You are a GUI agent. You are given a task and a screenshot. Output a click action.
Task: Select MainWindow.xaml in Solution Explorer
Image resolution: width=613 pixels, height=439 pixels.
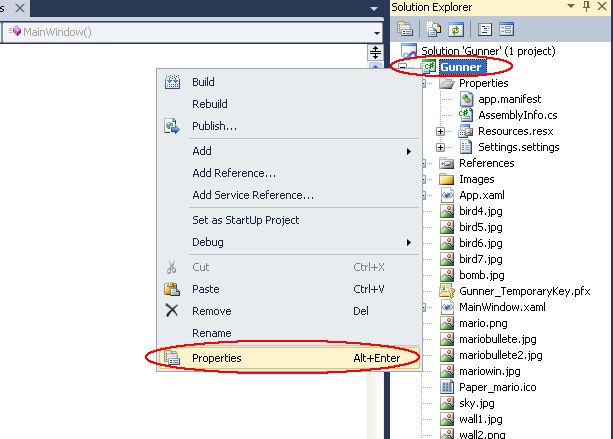(502, 307)
